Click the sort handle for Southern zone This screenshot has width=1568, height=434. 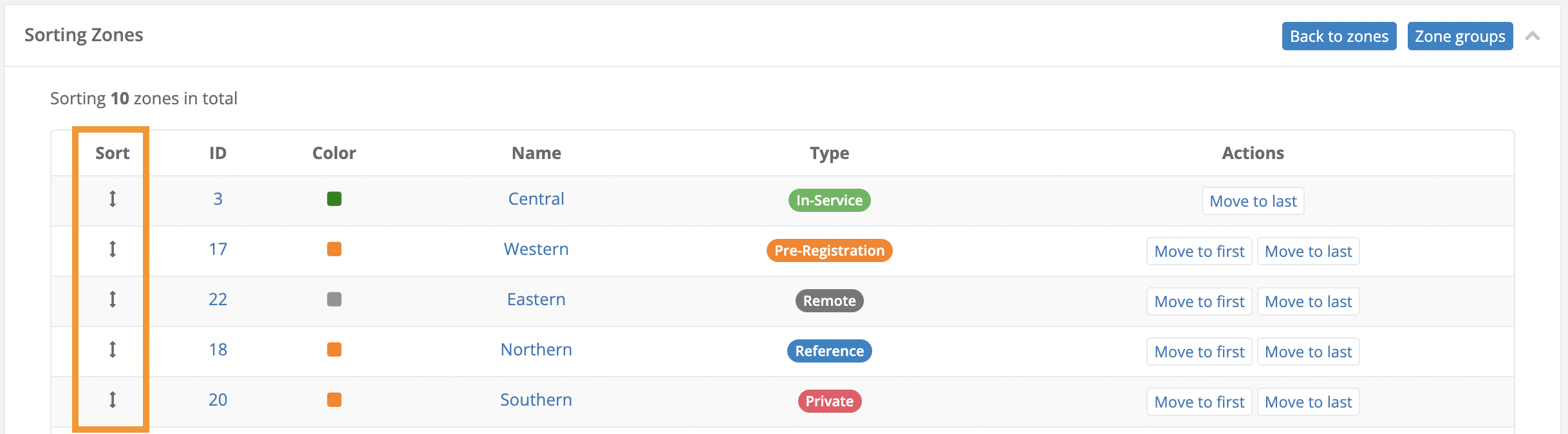(x=113, y=400)
